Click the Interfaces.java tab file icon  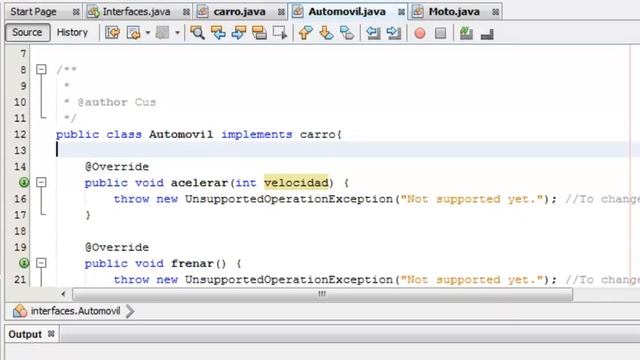click(x=93, y=12)
